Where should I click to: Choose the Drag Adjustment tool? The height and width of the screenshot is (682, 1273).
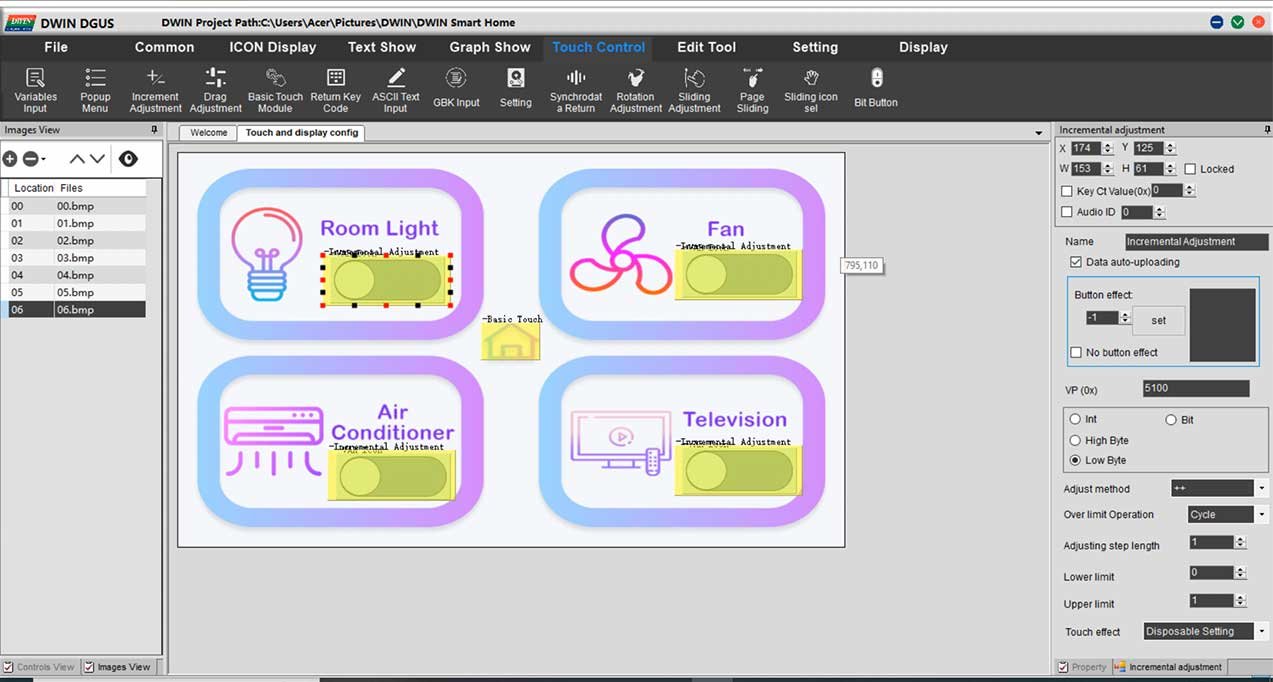[215, 90]
